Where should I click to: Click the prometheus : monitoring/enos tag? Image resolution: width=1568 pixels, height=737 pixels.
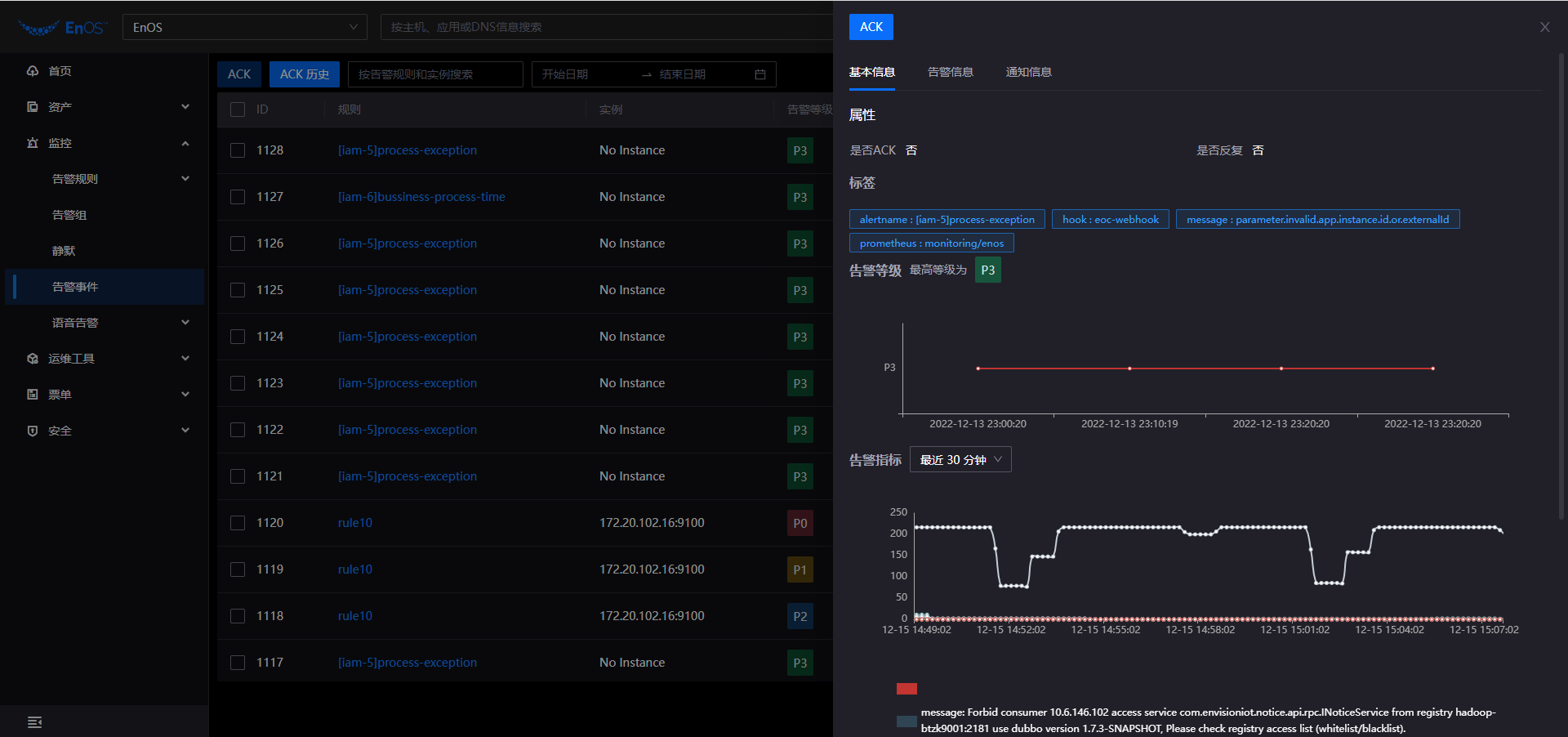(x=932, y=243)
